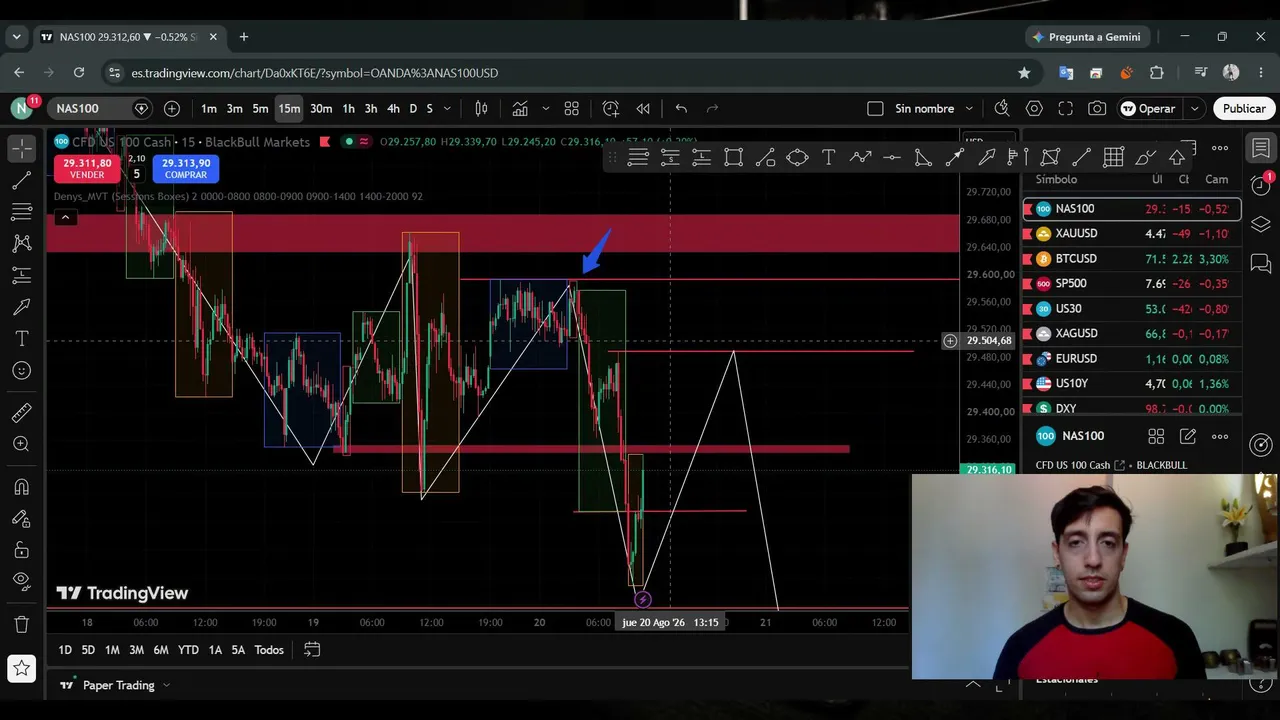Screen dimensions: 1280x720
Task: Select the 1h timeframe
Action: click(x=348, y=108)
